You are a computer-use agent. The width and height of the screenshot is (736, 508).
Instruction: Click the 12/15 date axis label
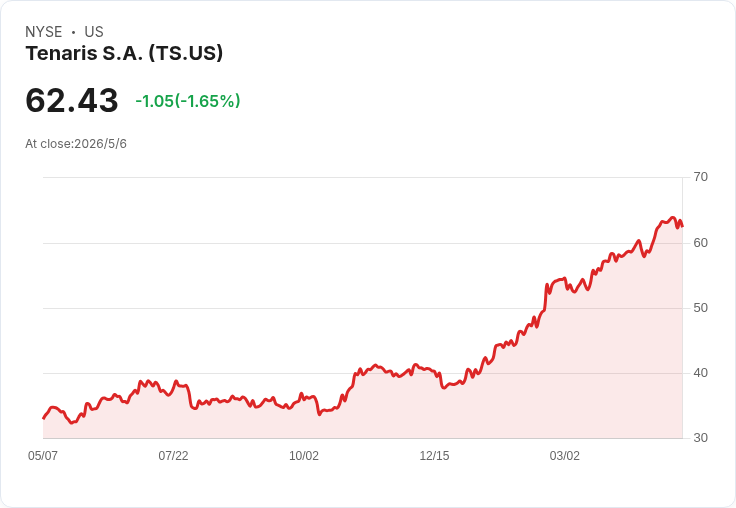434,456
